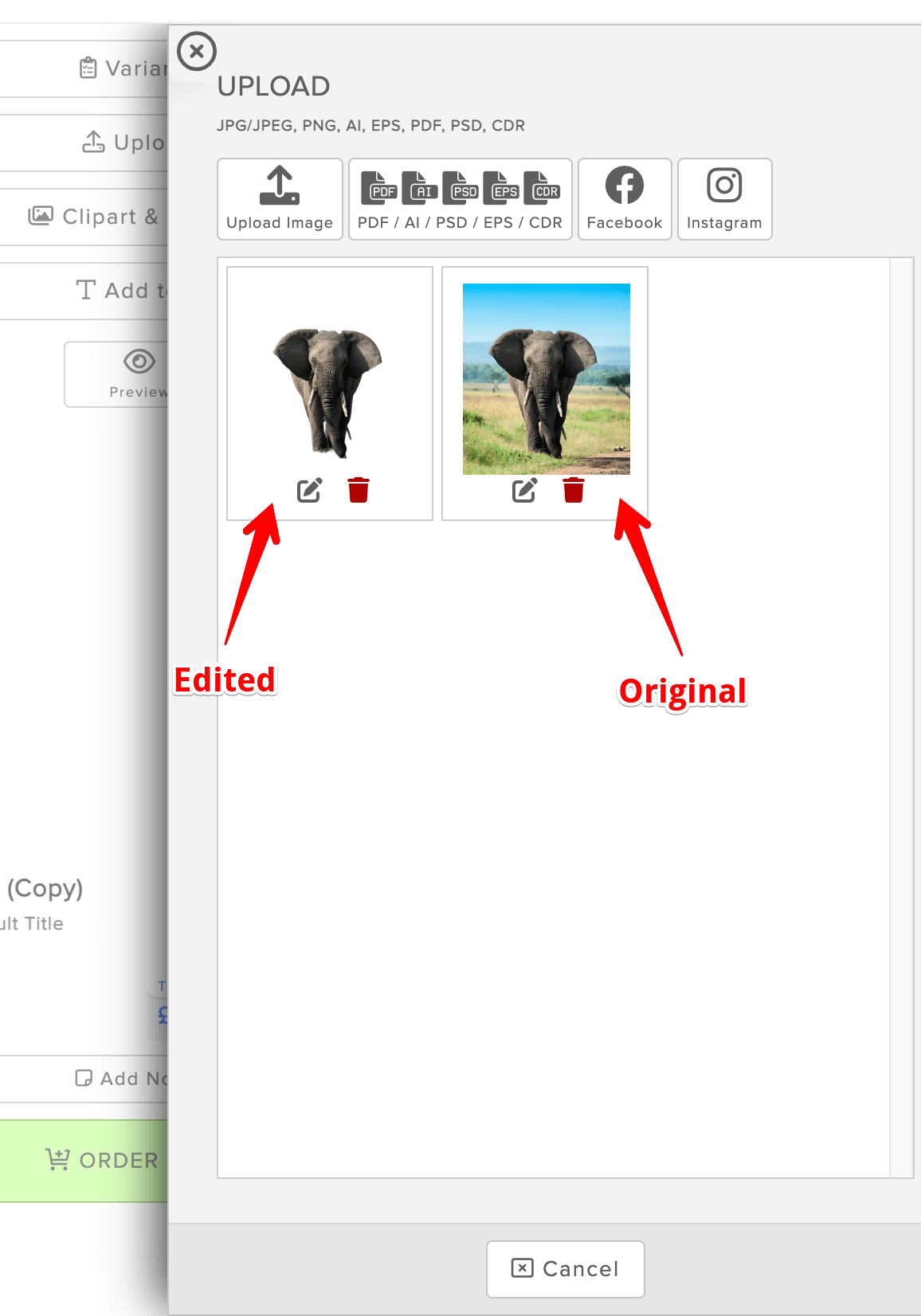Close the Upload dialog with the X icon

point(197,52)
